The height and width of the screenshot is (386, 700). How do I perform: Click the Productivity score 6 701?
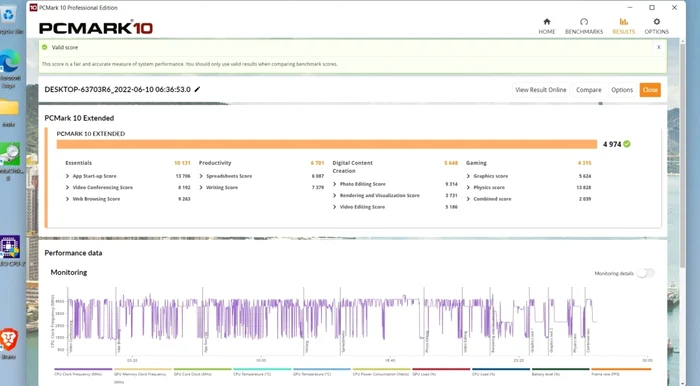click(x=317, y=163)
